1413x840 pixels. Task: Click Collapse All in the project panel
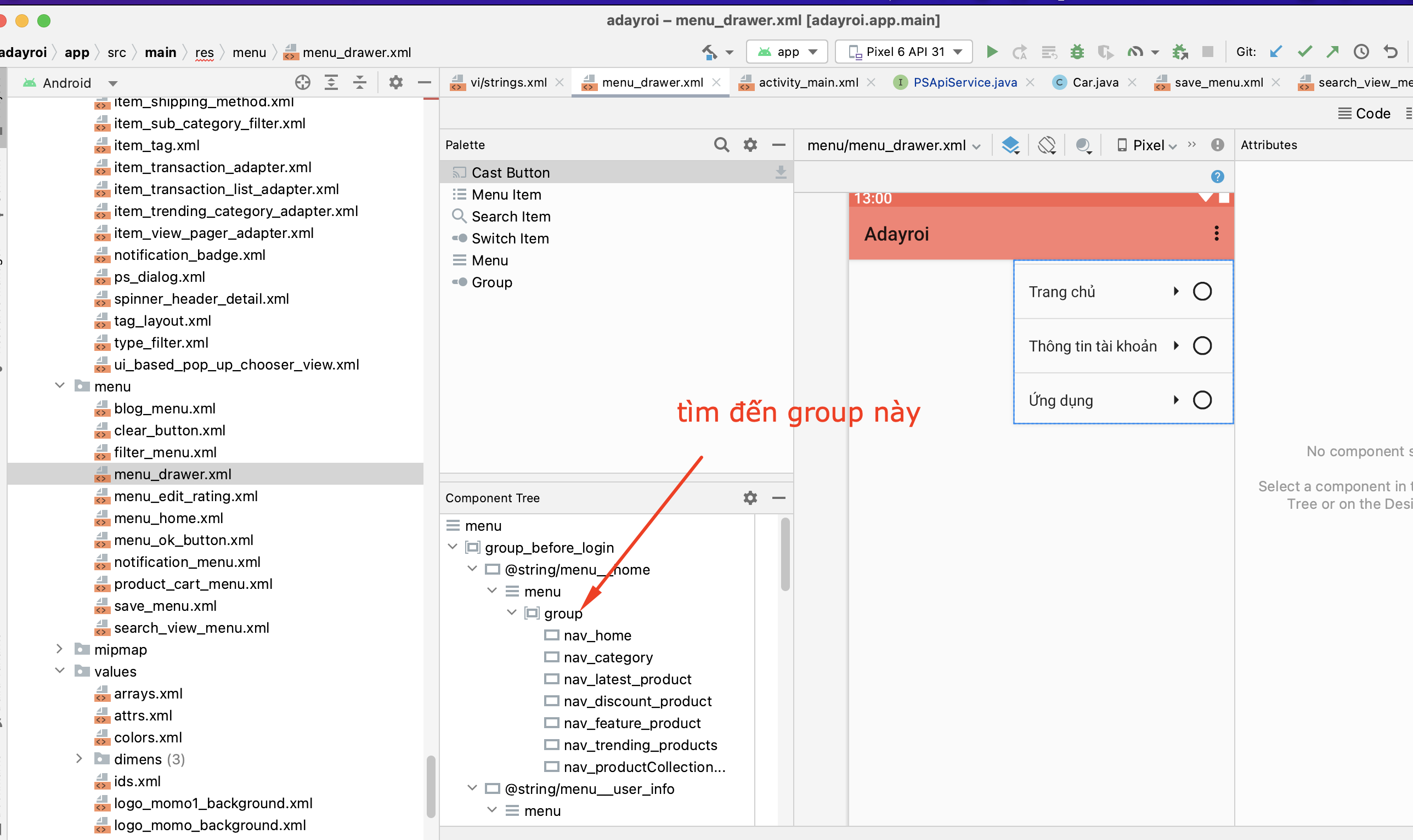tap(359, 83)
